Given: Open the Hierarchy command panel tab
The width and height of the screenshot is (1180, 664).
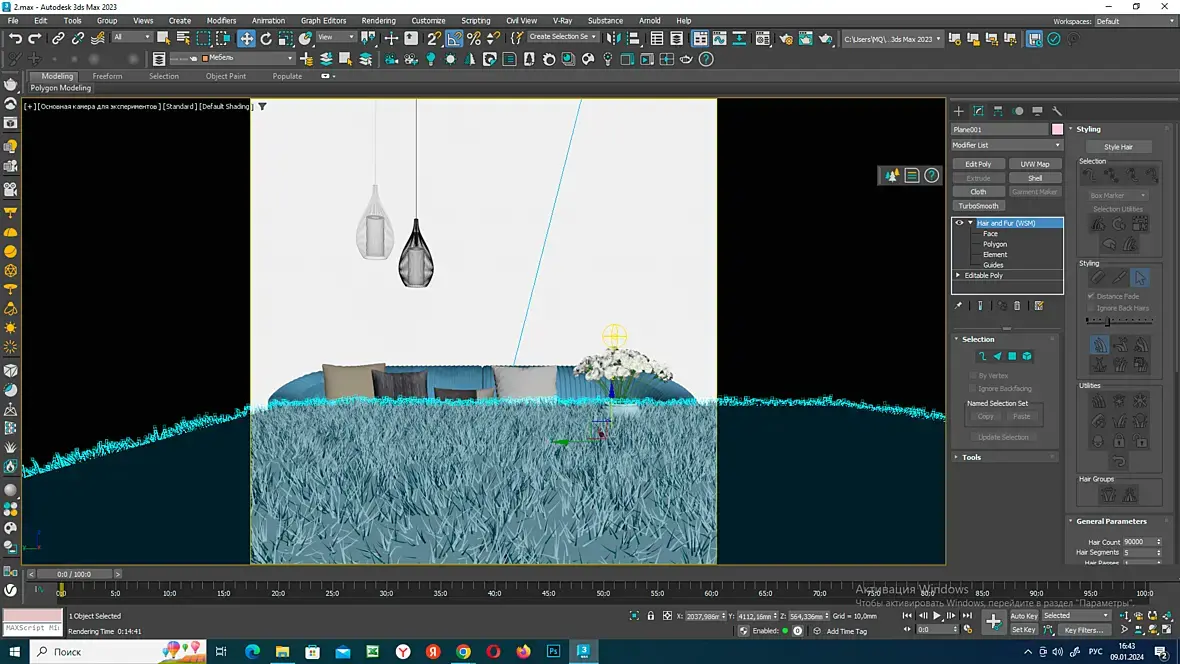Looking at the screenshot, I should [998, 111].
